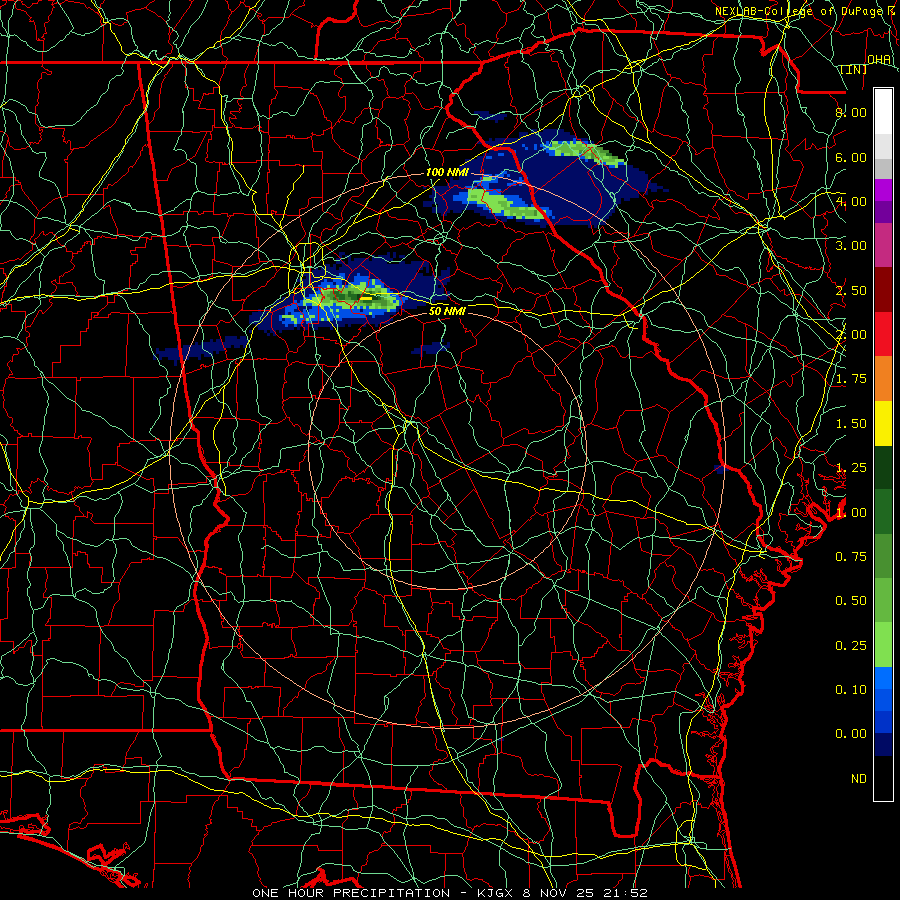
Task: Click the OHA product code label
Action: point(878,59)
